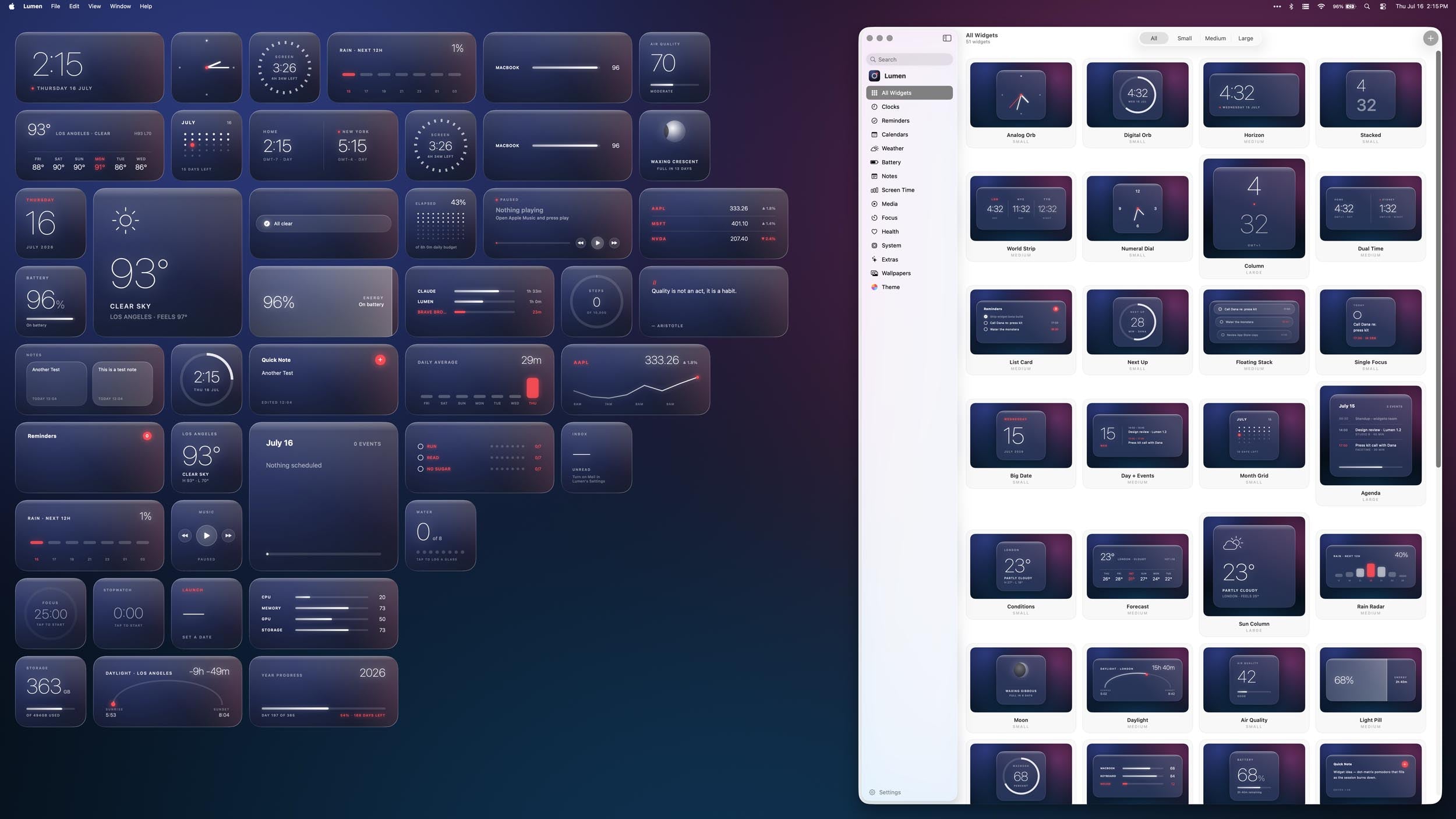Open the Edit menu
The width and height of the screenshot is (1456, 819).
point(74,6)
